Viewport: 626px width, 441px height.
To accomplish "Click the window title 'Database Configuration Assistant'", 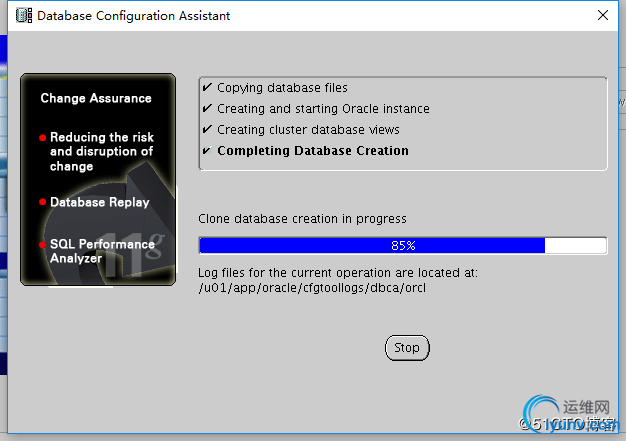I will [133, 16].
